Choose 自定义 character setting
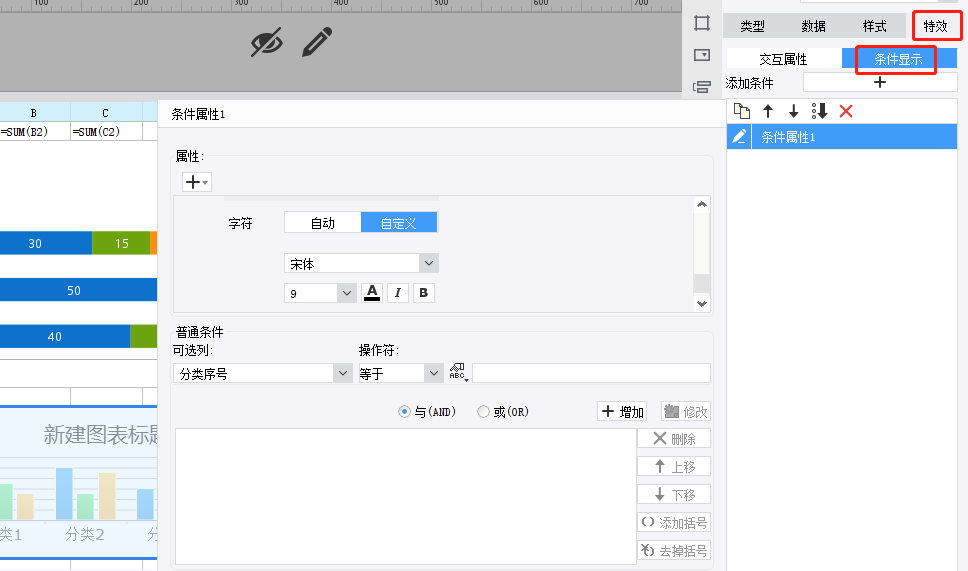The width and height of the screenshot is (968, 571). coord(399,223)
